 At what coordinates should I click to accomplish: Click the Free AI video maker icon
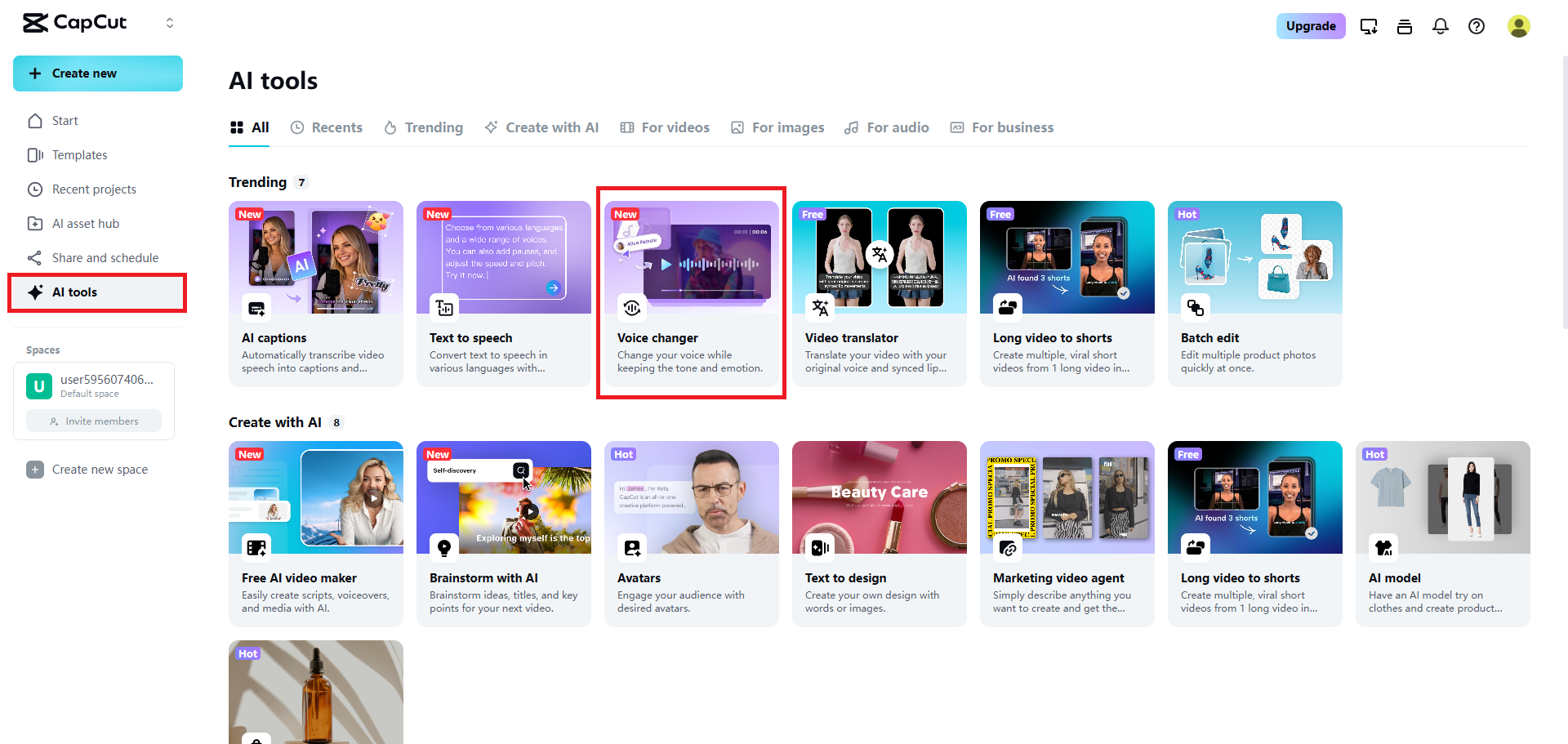(x=256, y=548)
